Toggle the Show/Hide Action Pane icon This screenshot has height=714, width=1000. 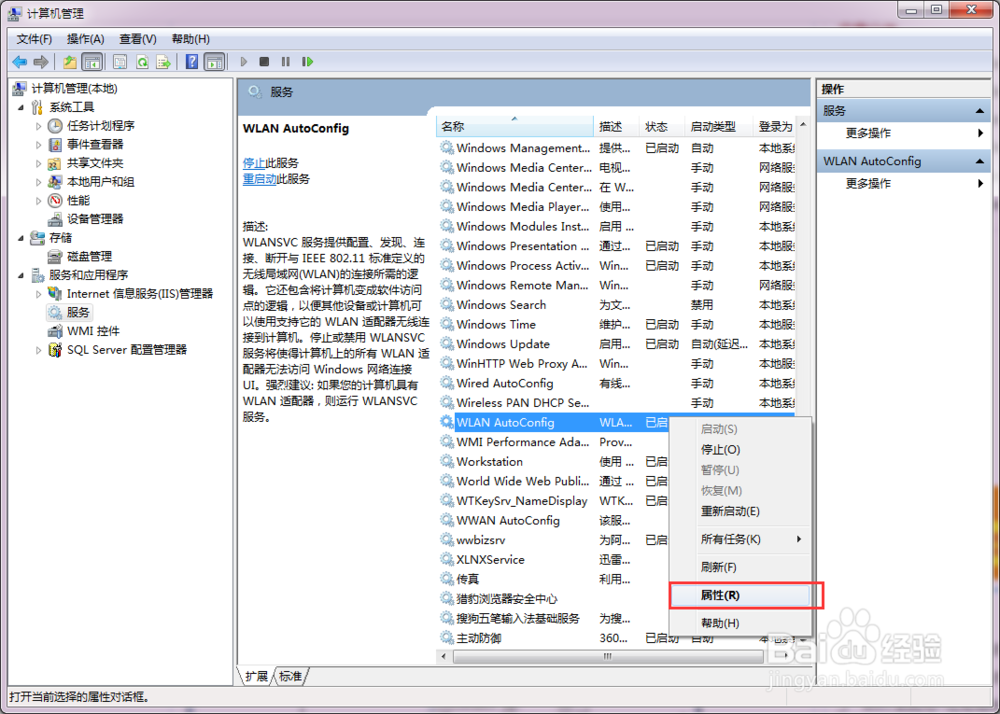point(215,62)
